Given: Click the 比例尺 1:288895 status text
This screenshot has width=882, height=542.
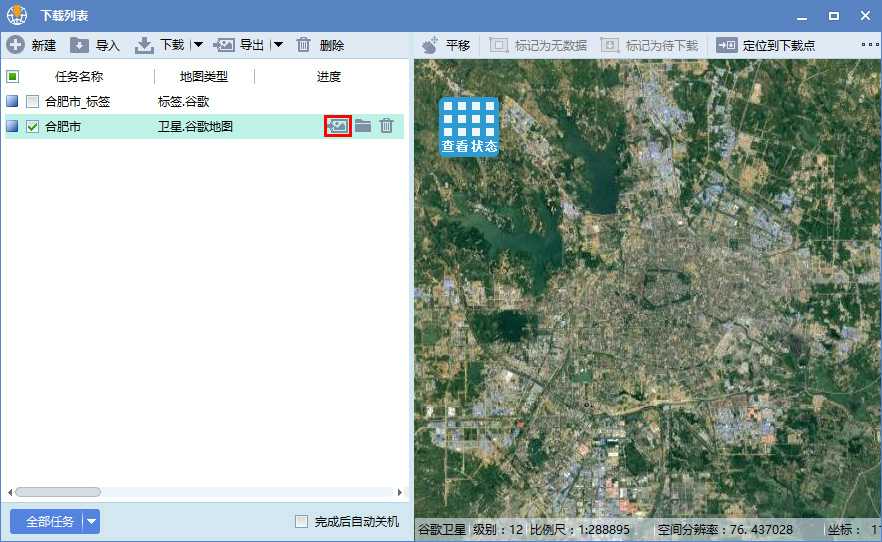Looking at the screenshot, I should (x=580, y=530).
